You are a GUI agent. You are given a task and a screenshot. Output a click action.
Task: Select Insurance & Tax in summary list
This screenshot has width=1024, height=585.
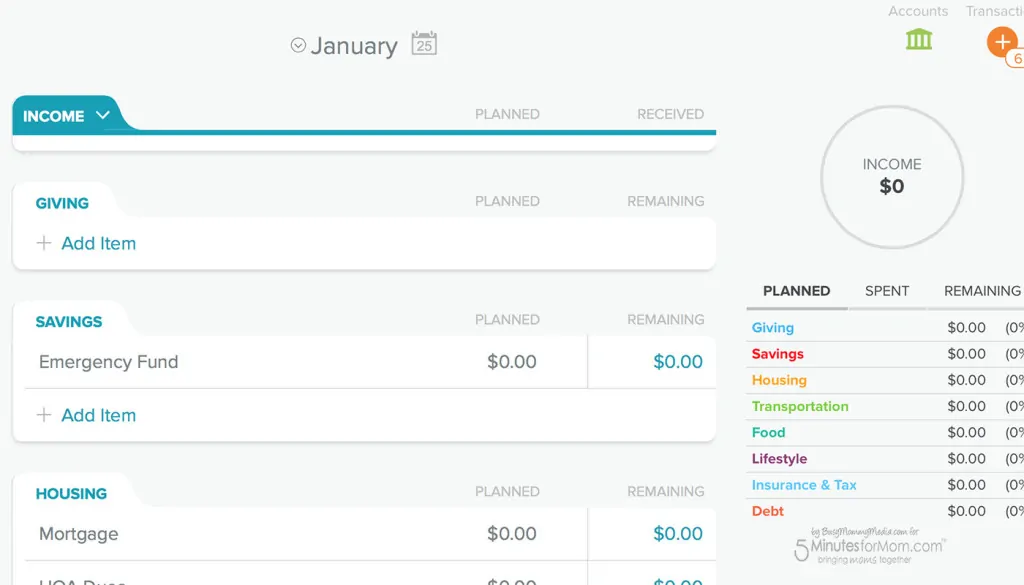point(804,485)
